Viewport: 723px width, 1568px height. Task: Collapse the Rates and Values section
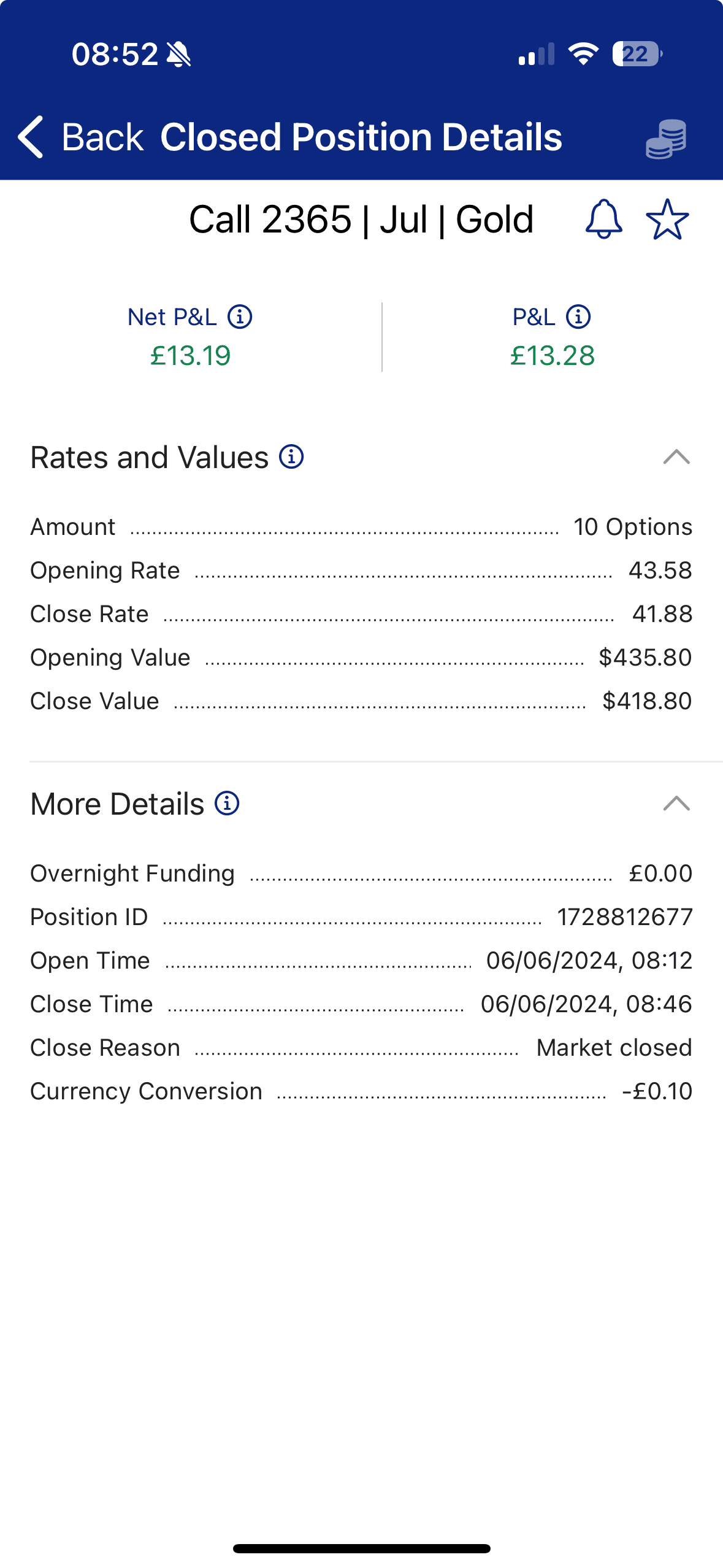tap(676, 457)
